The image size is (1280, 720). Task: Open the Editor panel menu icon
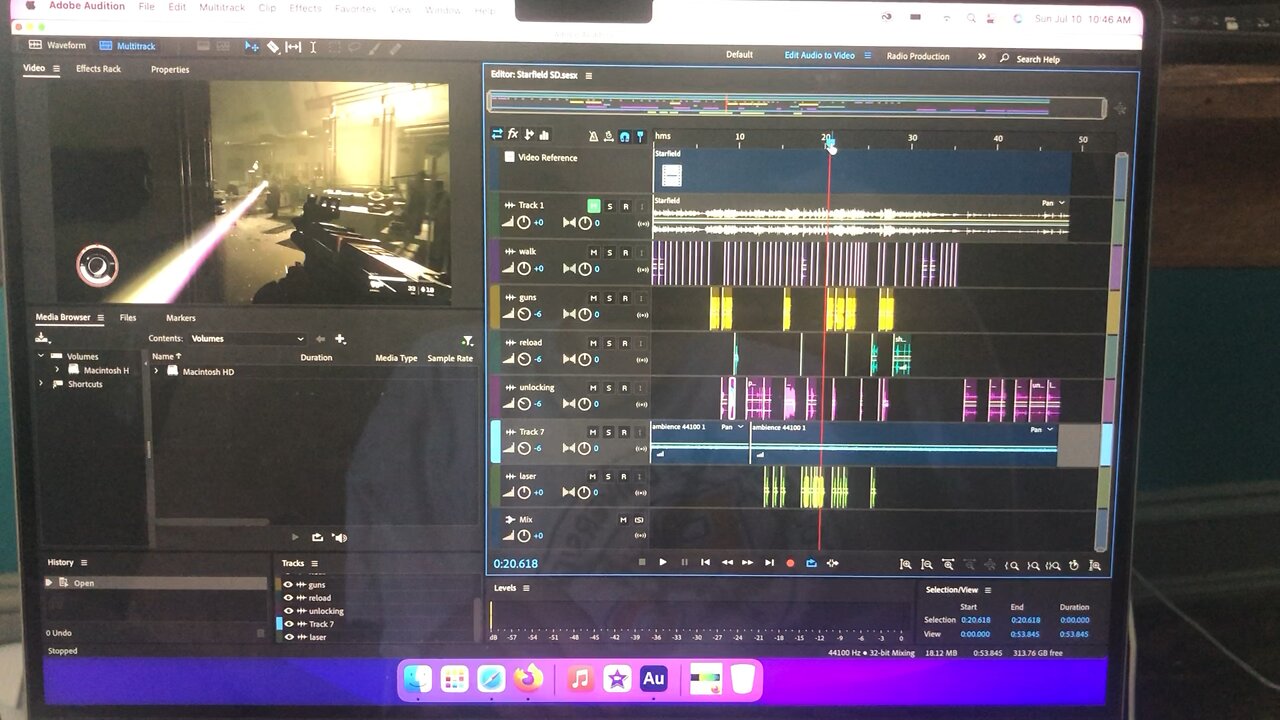(x=589, y=76)
